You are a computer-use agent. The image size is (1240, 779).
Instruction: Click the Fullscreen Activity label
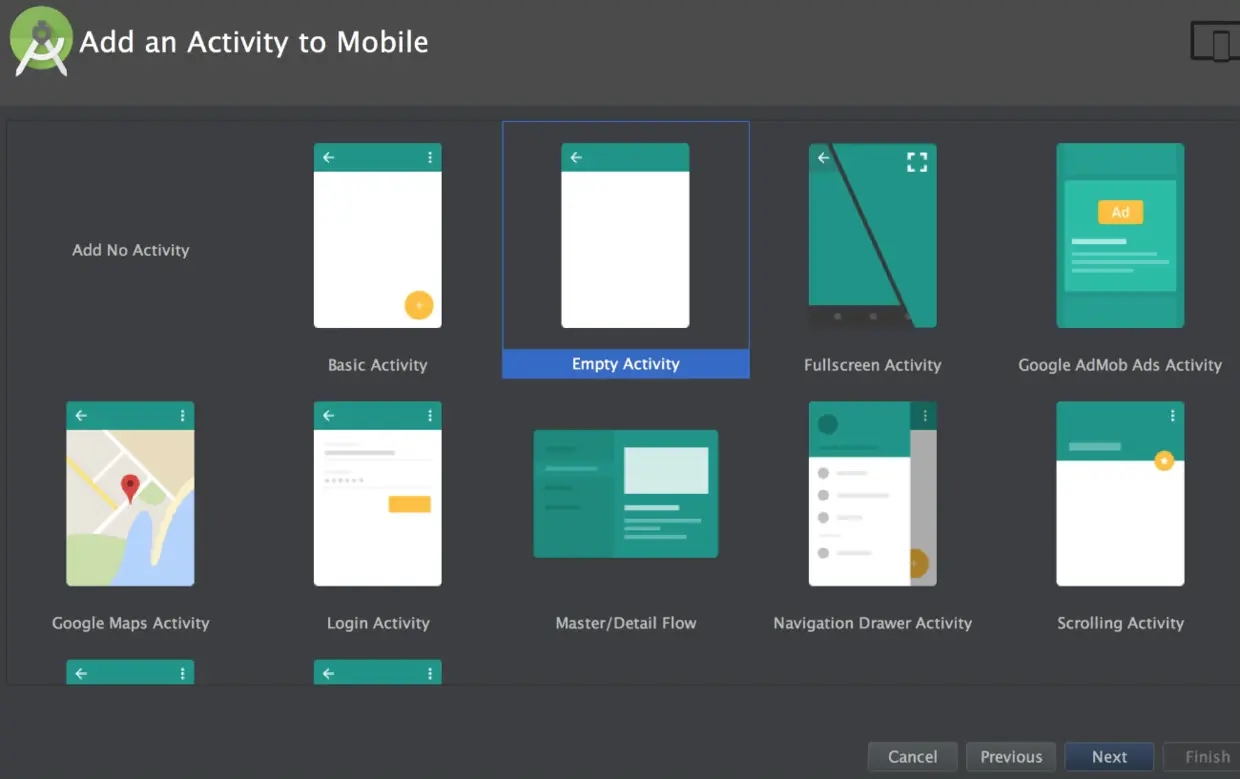click(x=873, y=365)
